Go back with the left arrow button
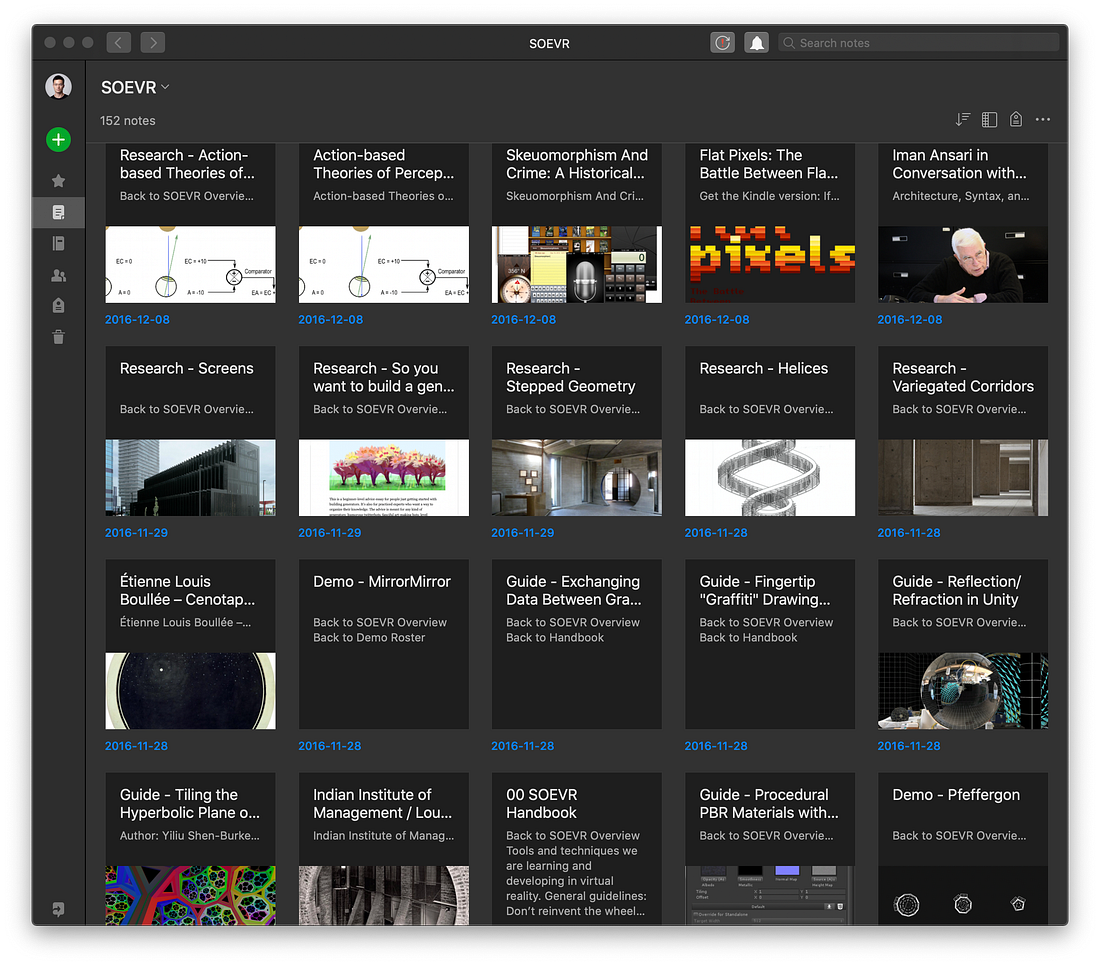 (118, 43)
